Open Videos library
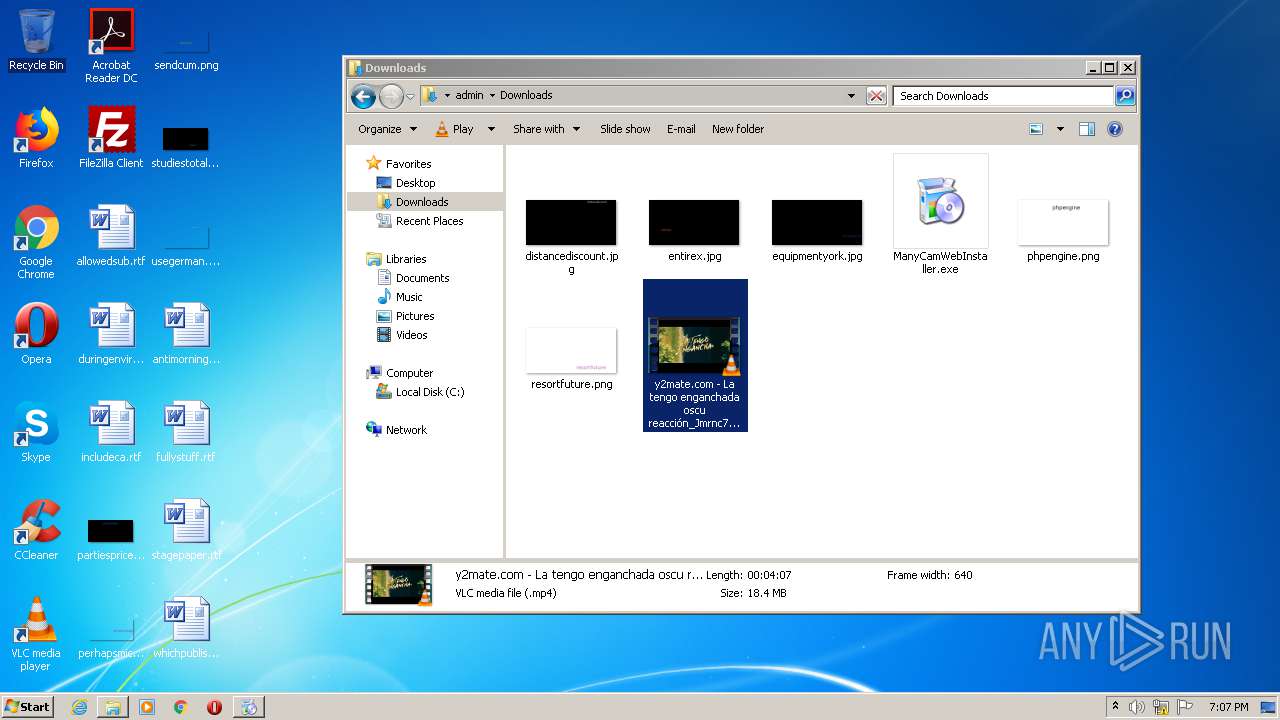This screenshot has width=1280, height=720. pyautogui.click(x=411, y=335)
